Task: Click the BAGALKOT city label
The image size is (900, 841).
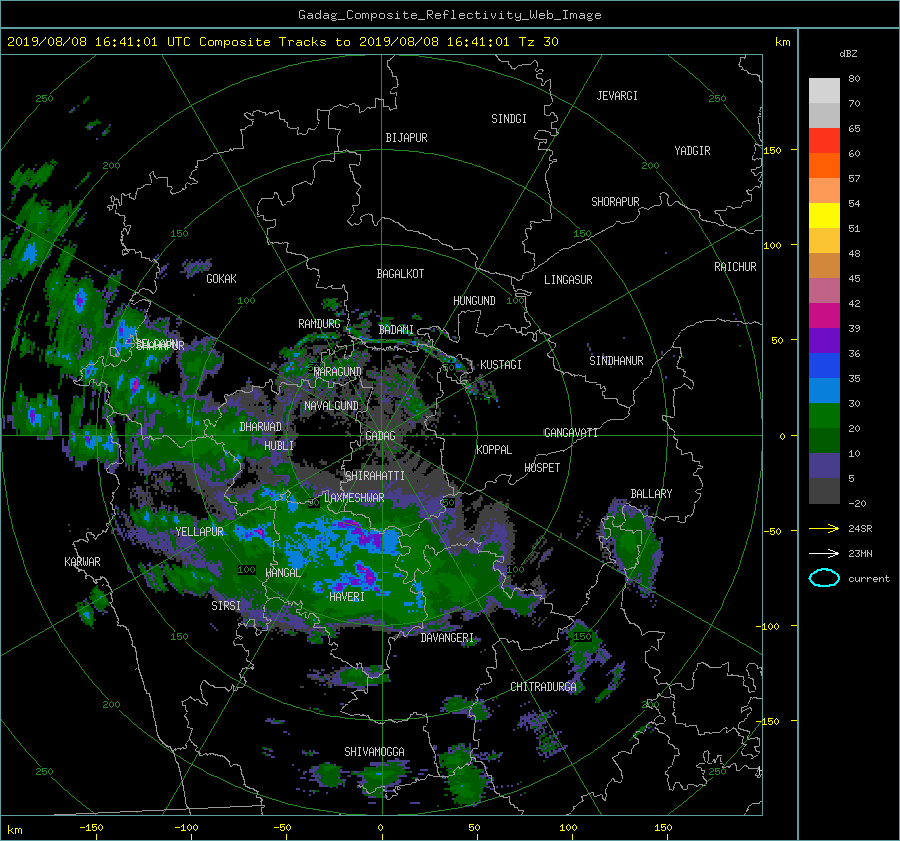Action: 400,274
